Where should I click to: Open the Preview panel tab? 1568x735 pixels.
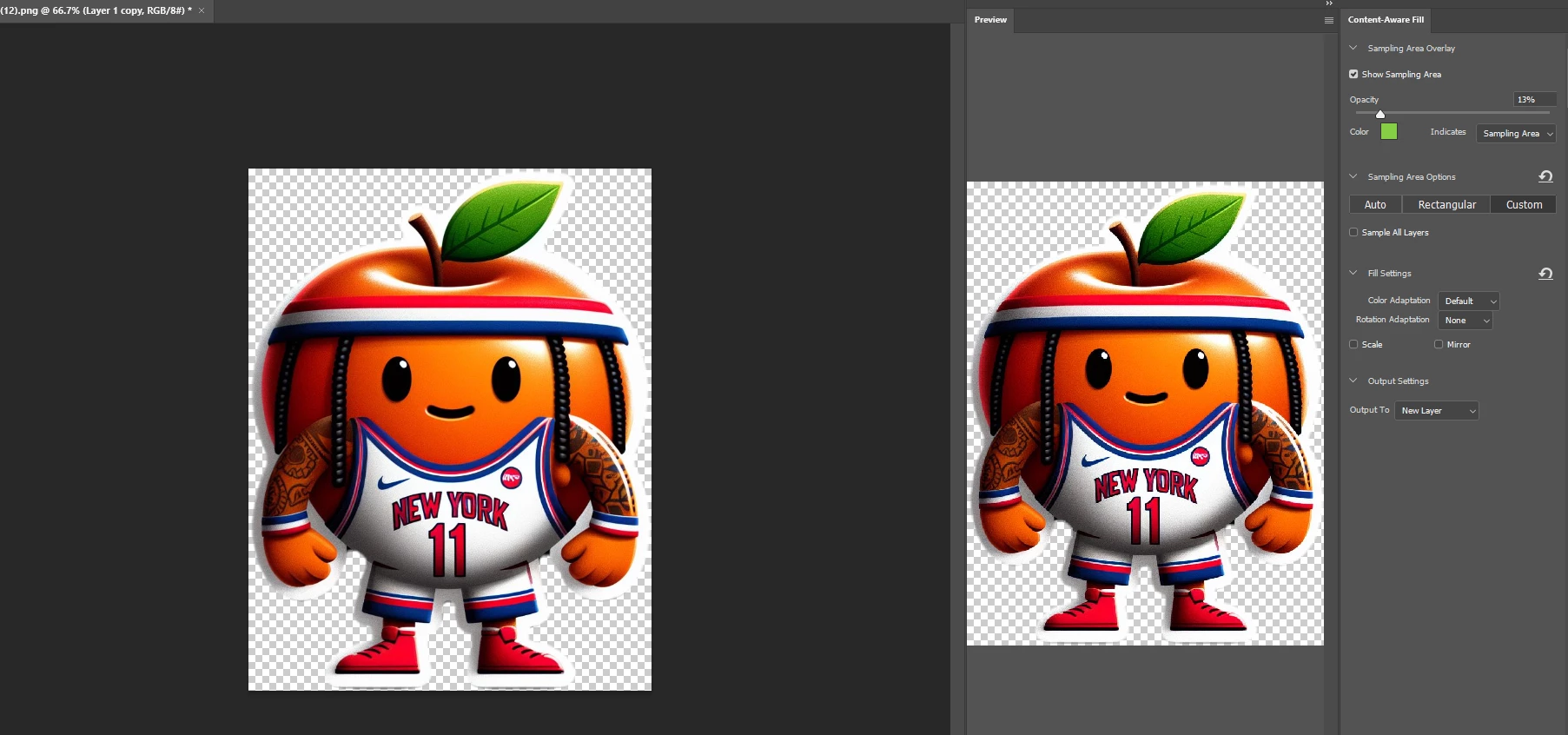pyautogui.click(x=990, y=20)
